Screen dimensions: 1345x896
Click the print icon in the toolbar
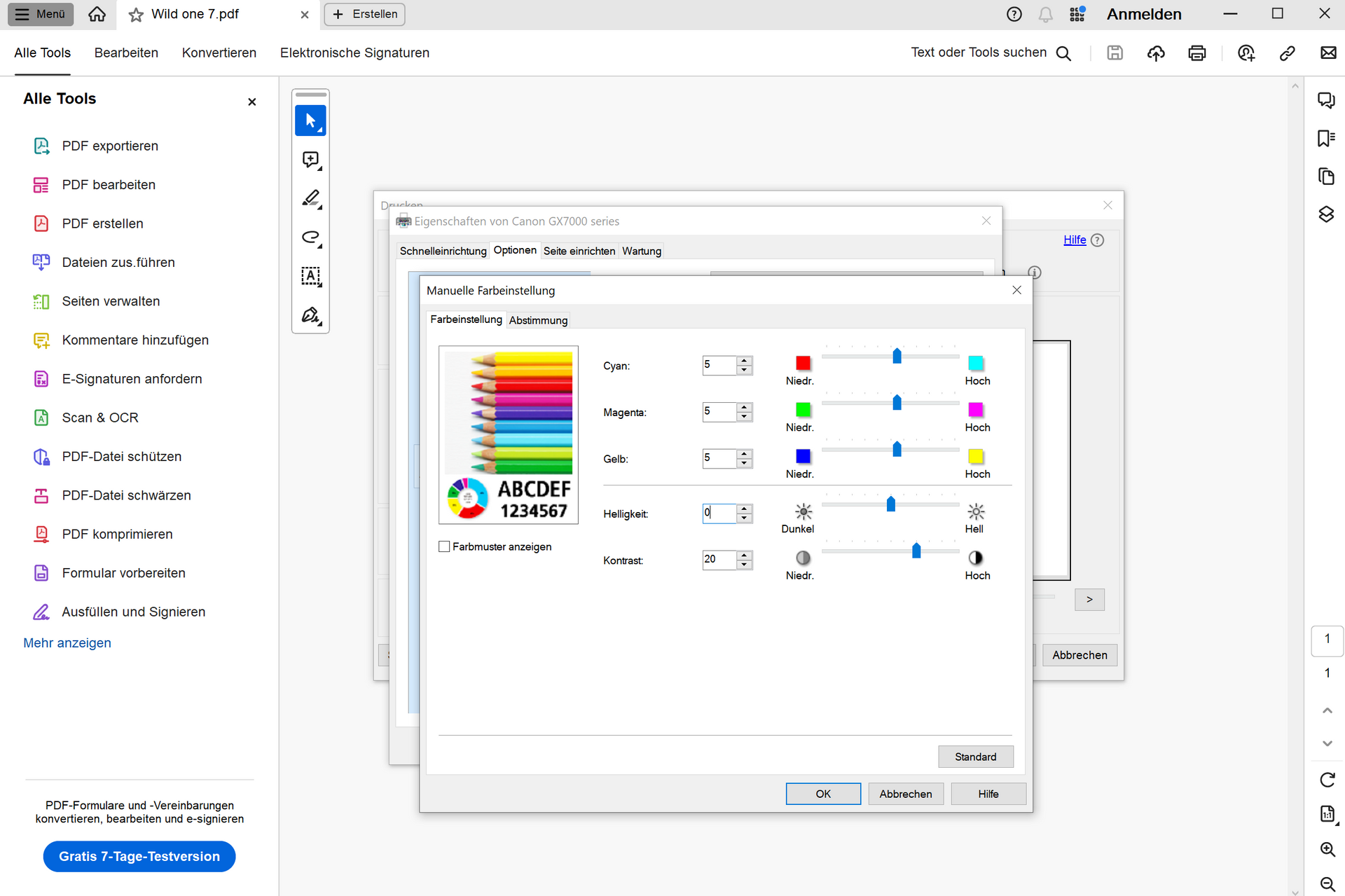[x=1197, y=53]
